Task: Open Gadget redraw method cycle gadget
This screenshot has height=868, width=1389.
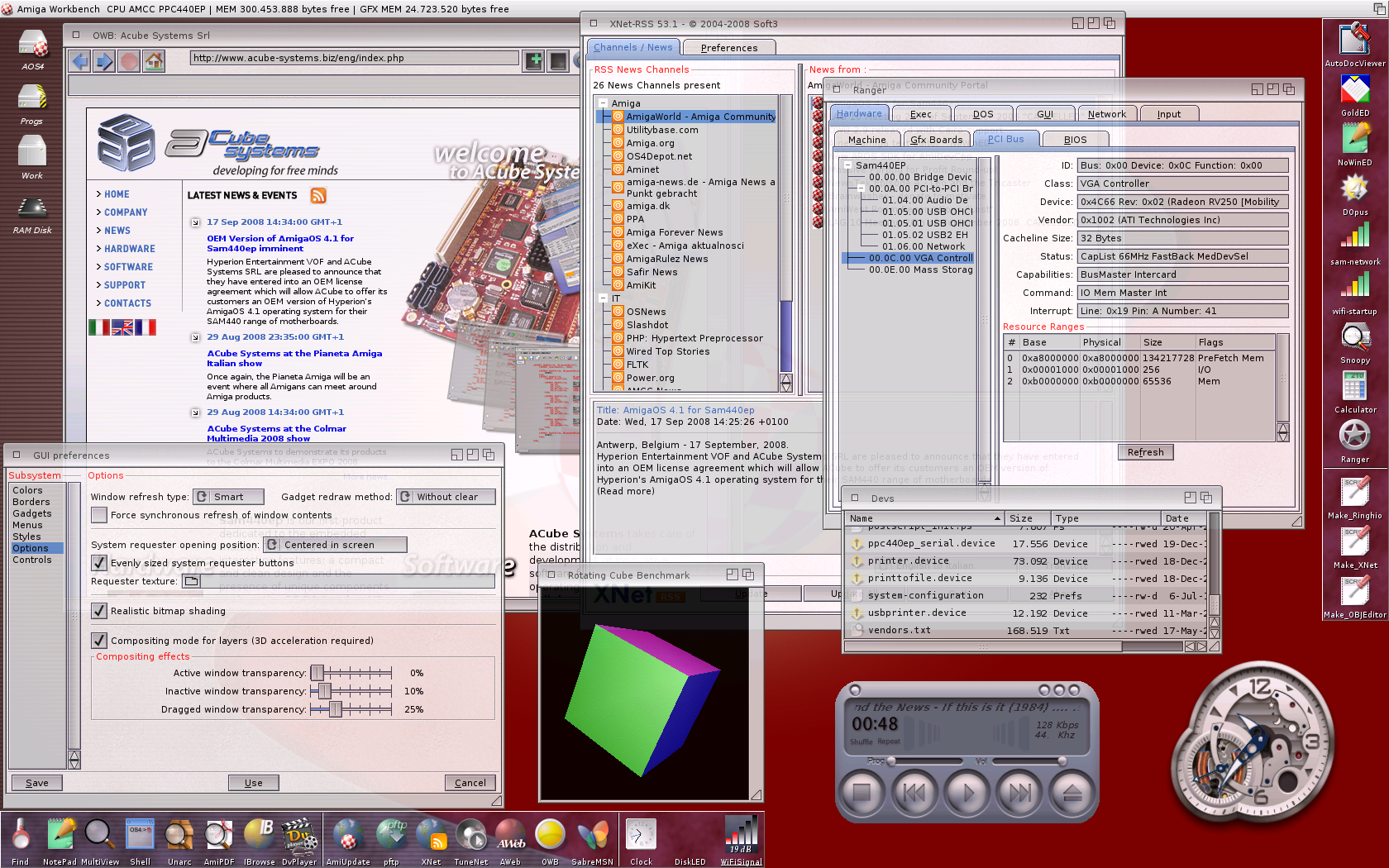Action: pos(446,497)
